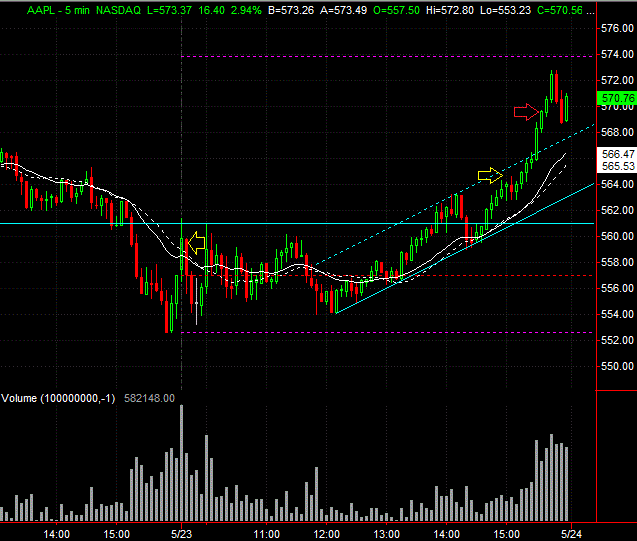Click the dashed cyan upper channel line
This screenshot has height=541, width=637.
click(453, 195)
